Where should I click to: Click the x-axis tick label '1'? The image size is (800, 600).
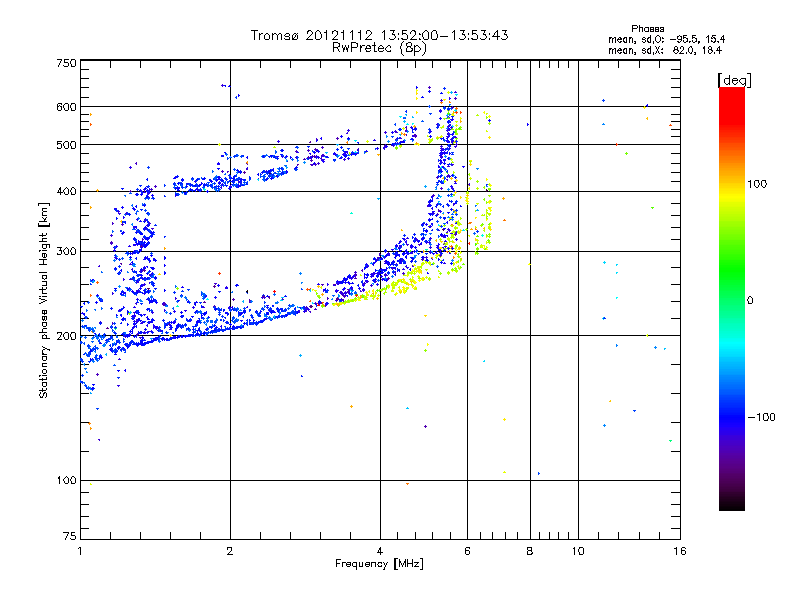(80, 551)
